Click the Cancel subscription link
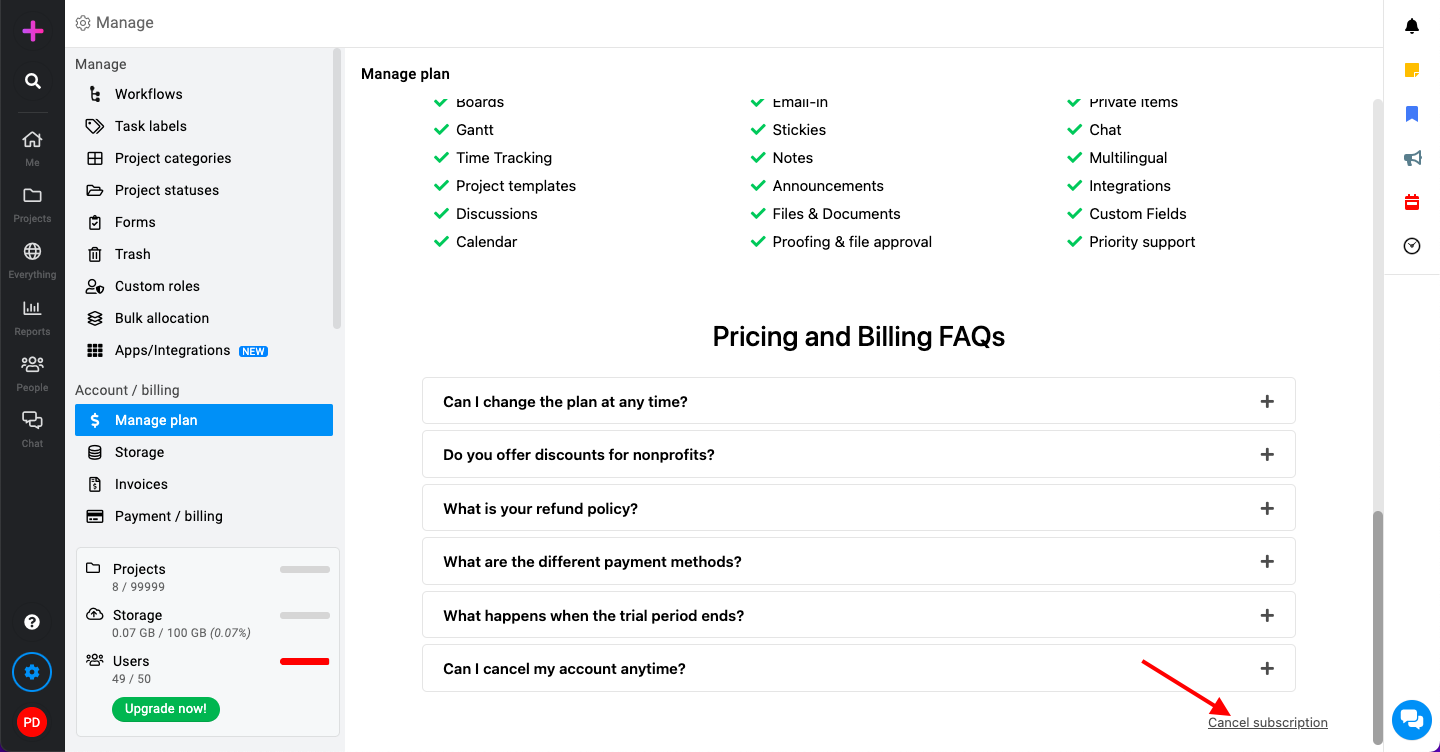This screenshot has height=752, width=1440. point(1268,722)
